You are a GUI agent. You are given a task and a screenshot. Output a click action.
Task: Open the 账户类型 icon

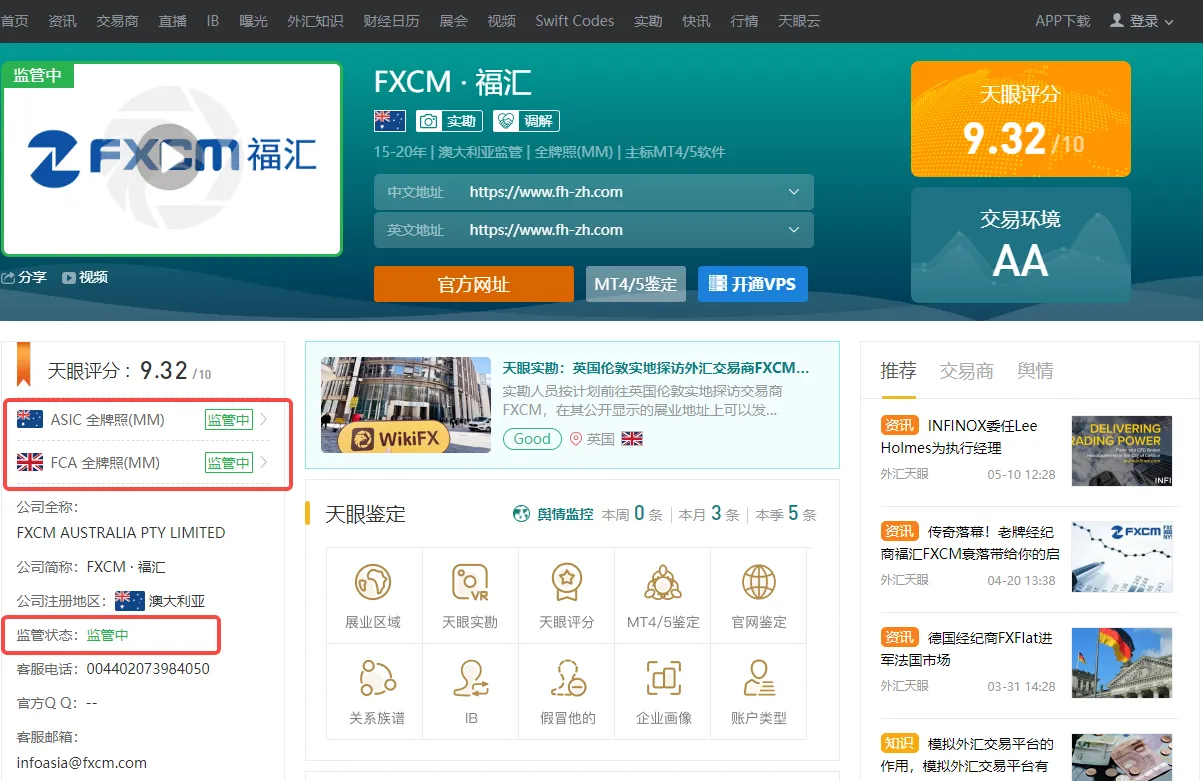759,678
